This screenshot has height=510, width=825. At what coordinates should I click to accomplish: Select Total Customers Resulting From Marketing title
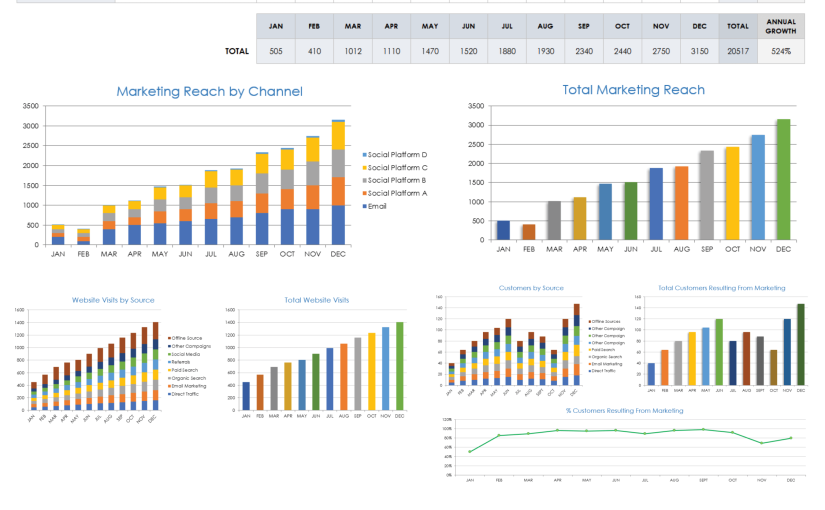(x=721, y=288)
